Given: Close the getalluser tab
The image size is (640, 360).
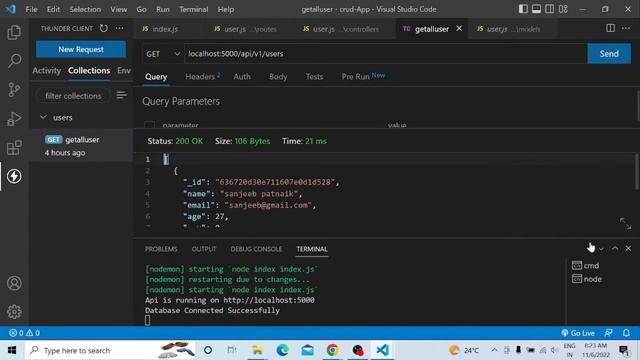Looking at the screenshot, I should point(459,28).
